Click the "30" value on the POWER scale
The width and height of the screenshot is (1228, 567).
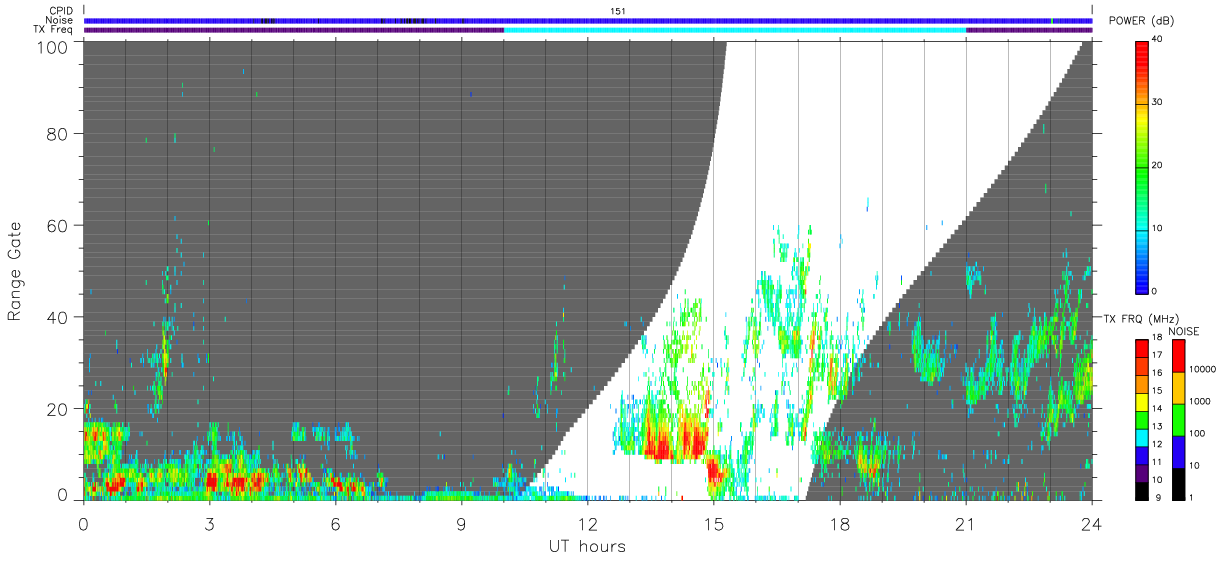tap(1158, 103)
